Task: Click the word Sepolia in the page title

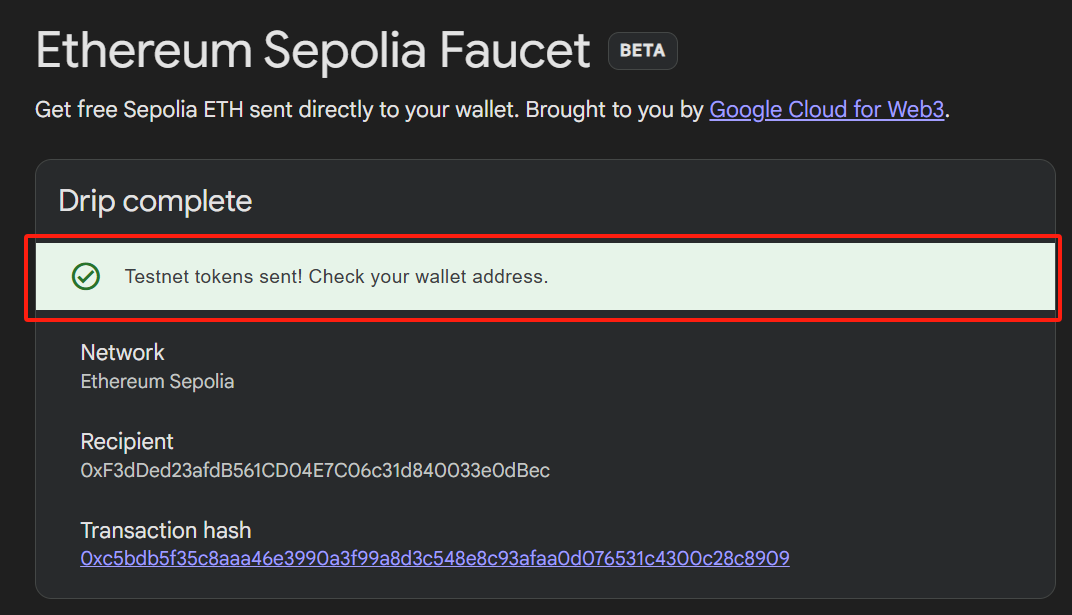Action: (x=345, y=51)
